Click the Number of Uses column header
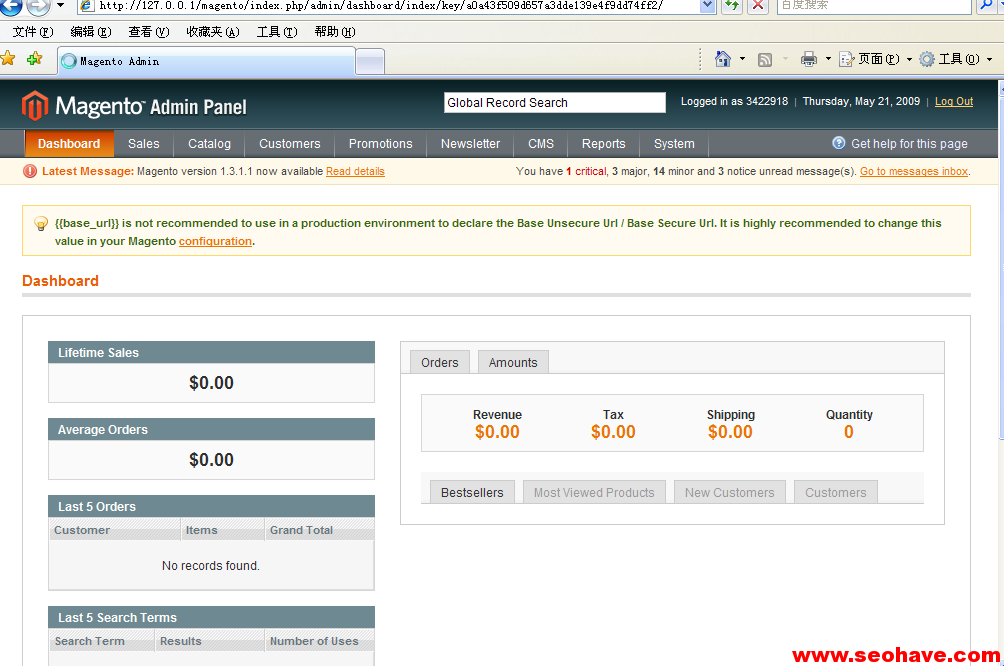The width and height of the screenshot is (1004, 666). [320, 641]
